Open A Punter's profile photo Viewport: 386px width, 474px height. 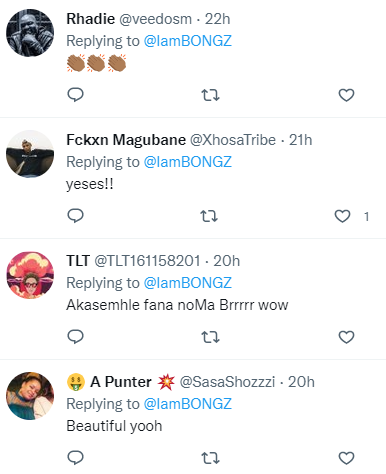pyautogui.click(x=30, y=396)
